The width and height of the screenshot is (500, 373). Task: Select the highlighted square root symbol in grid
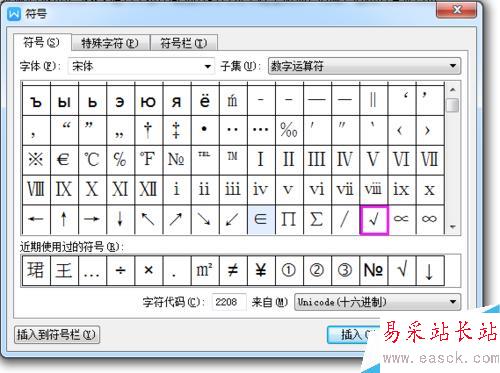[x=374, y=220]
